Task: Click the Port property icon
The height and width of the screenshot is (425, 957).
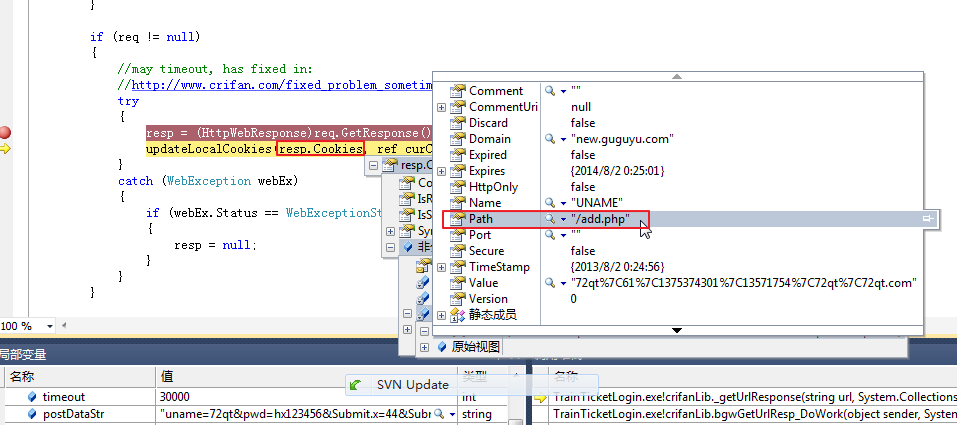Action: 457,234
